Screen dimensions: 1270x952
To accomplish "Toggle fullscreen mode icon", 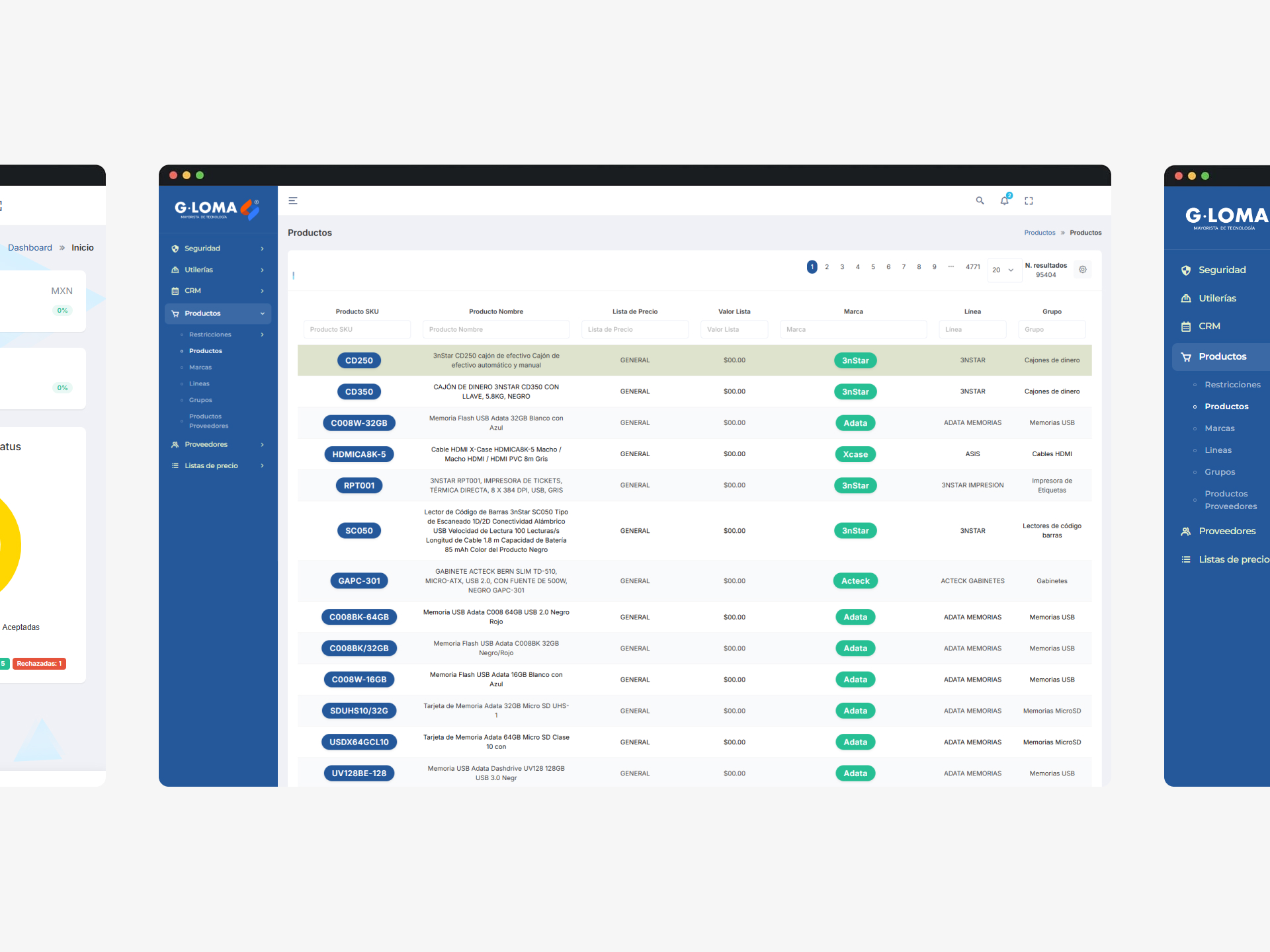I will pos(1029,201).
